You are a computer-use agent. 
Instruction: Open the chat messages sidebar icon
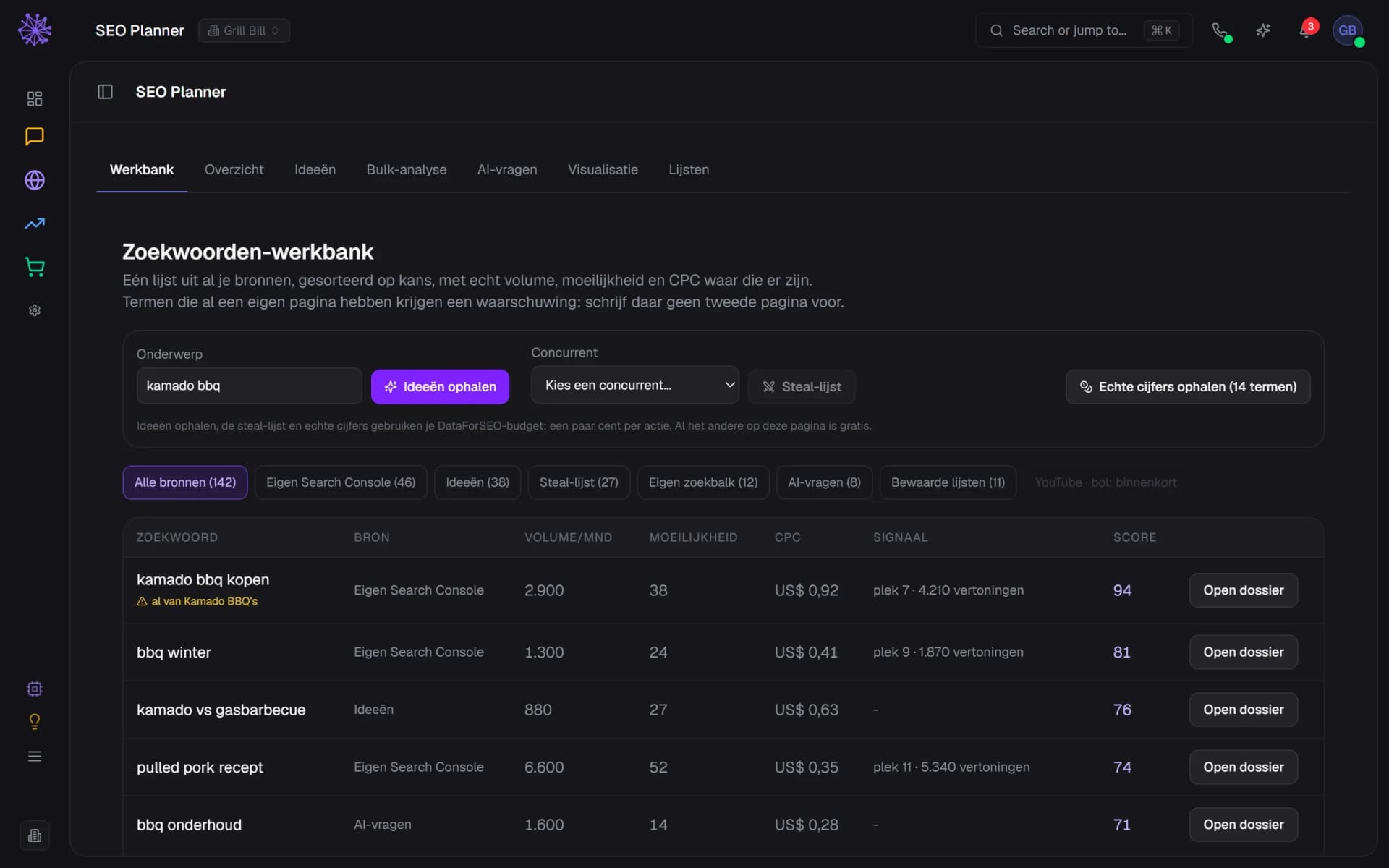coord(34,137)
